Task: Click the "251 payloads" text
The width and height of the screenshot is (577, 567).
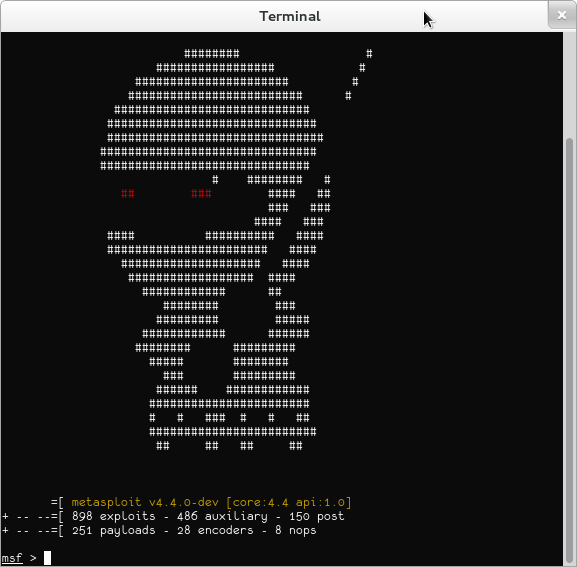Action: pyautogui.click(x=114, y=530)
